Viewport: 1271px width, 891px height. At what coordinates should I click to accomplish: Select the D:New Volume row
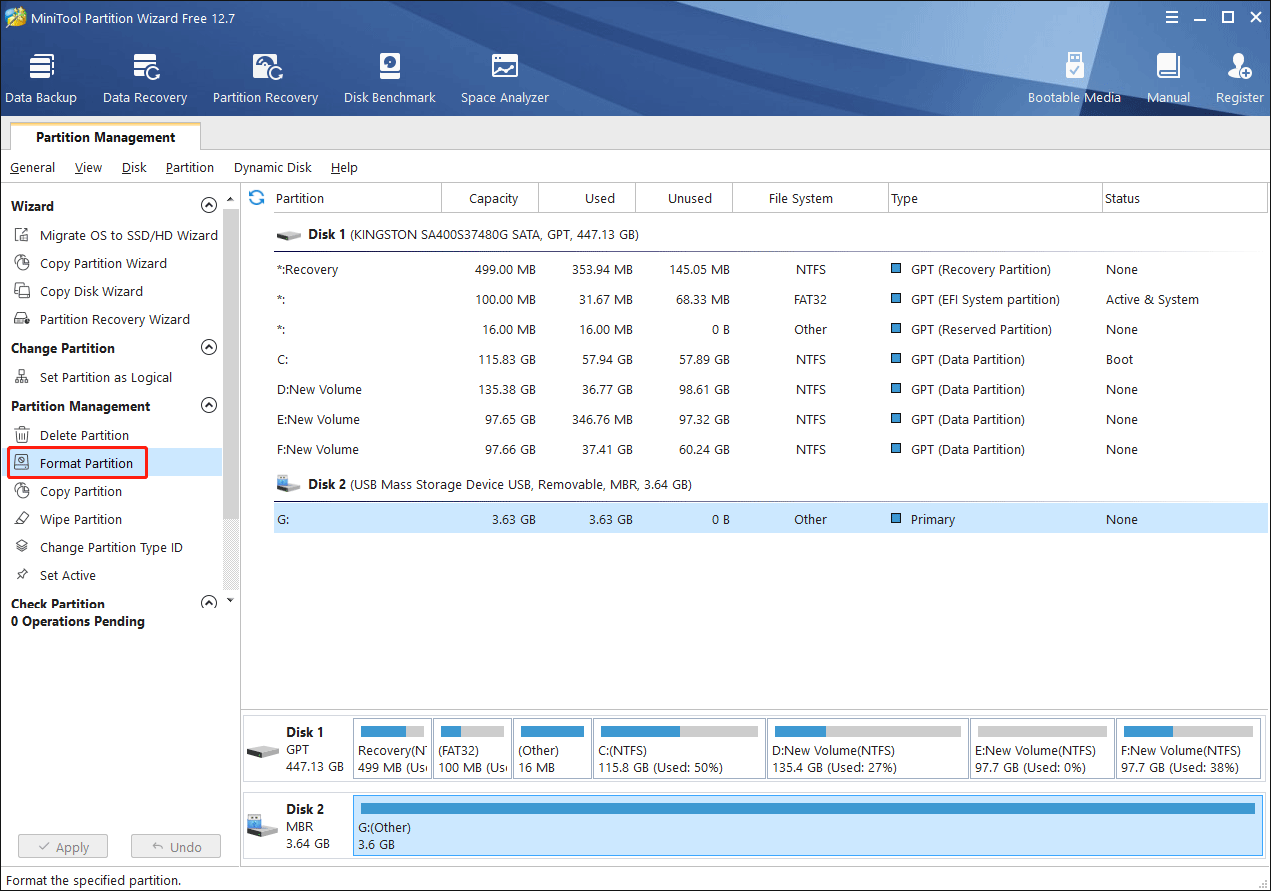point(770,389)
